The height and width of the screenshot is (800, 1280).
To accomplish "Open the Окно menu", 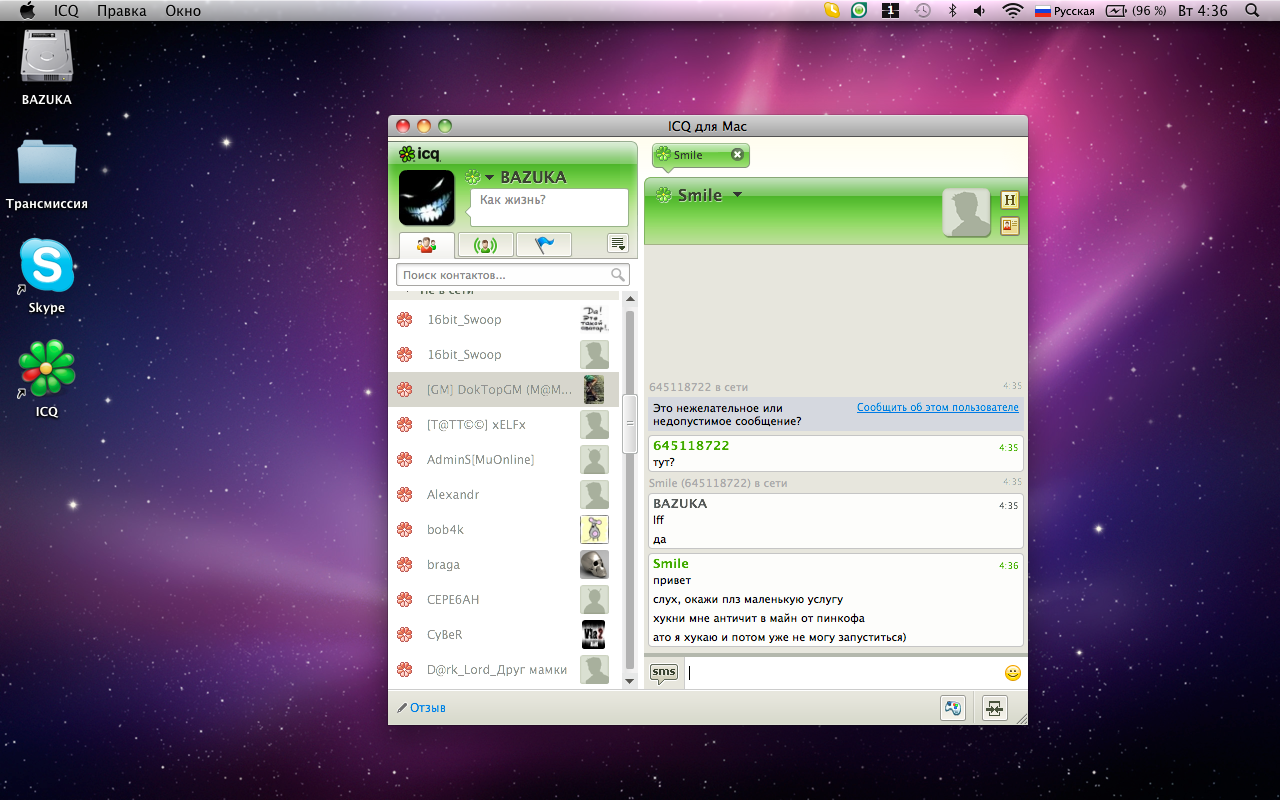I will 182,11.
